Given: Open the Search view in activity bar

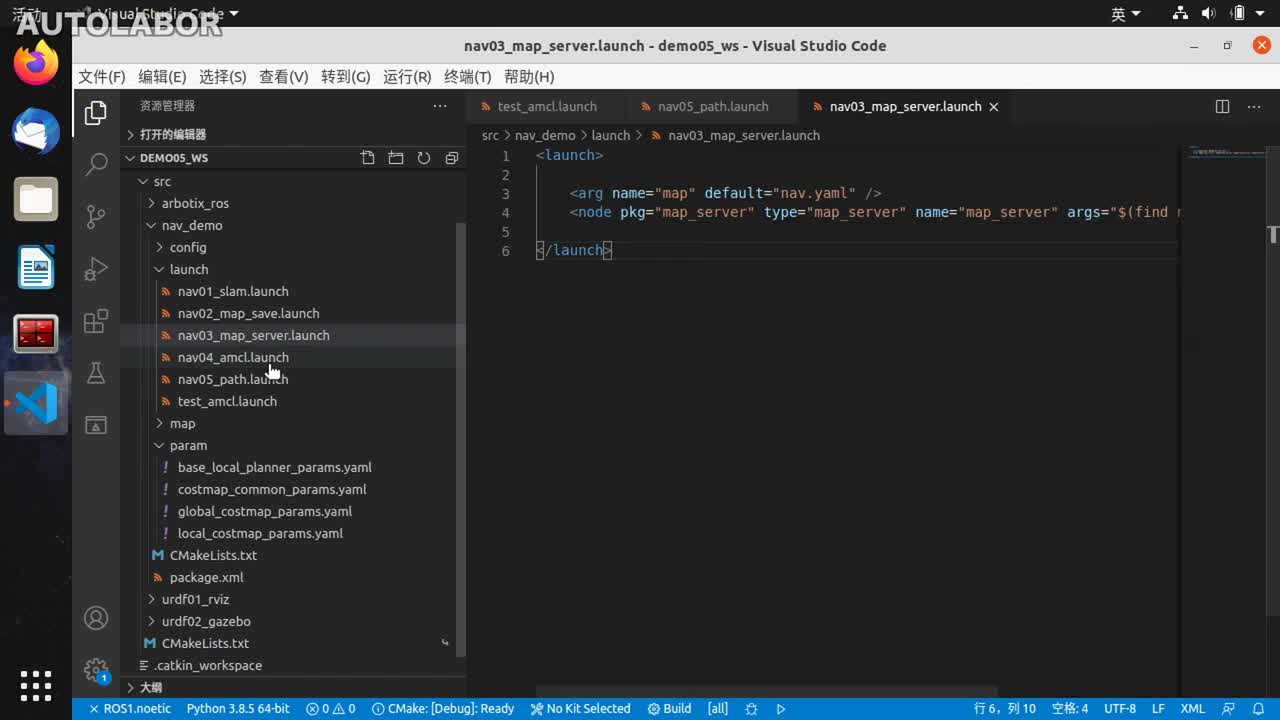Looking at the screenshot, I should 96,164.
